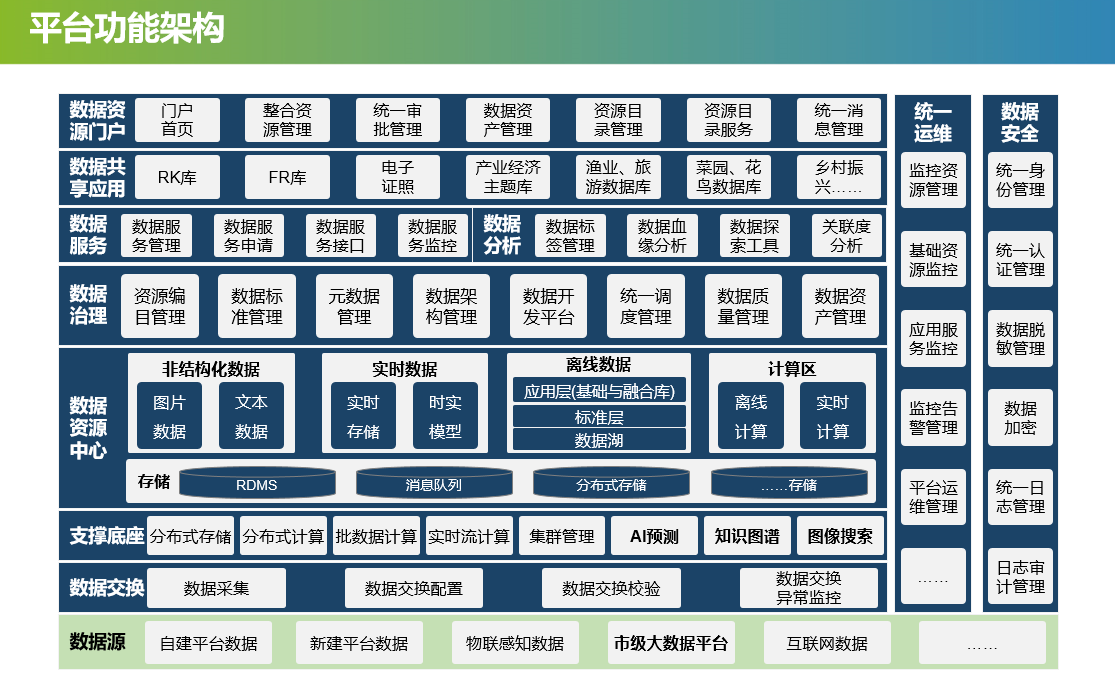Viewport: 1115px width, 691px height.
Task: Click the 图像搜索 box
Action: tap(840, 536)
